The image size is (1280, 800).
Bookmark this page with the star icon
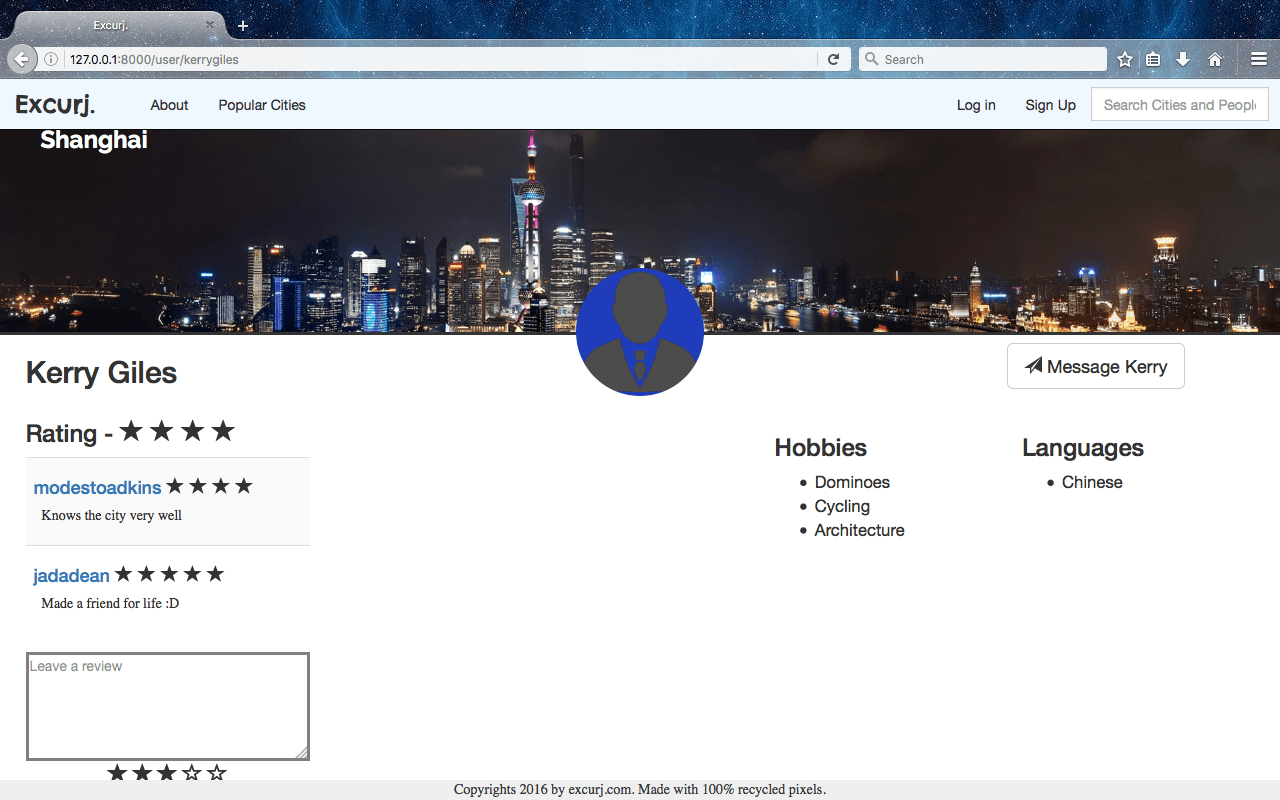click(x=1125, y=59)
